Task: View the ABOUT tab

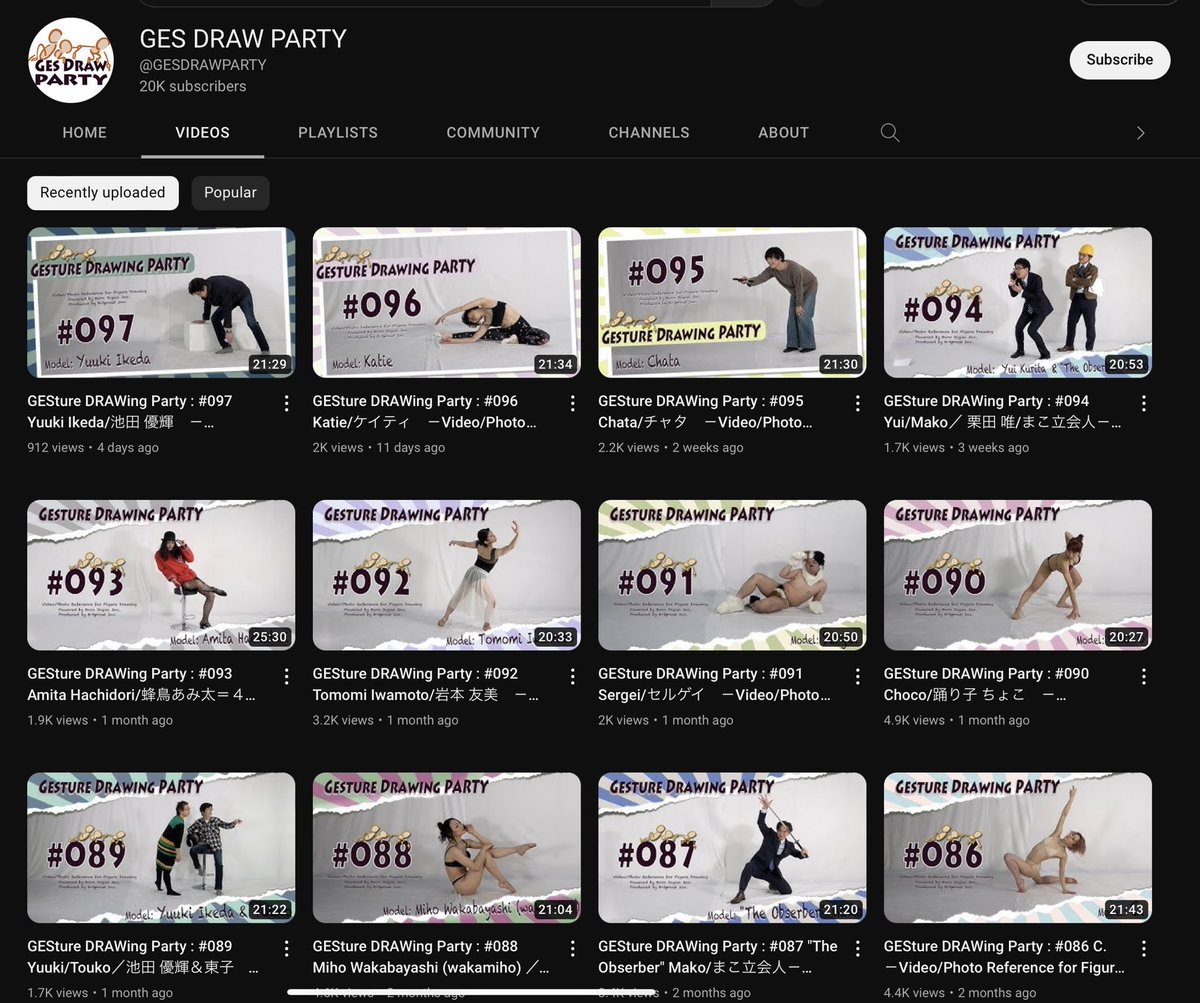Action: coord(783,133)
